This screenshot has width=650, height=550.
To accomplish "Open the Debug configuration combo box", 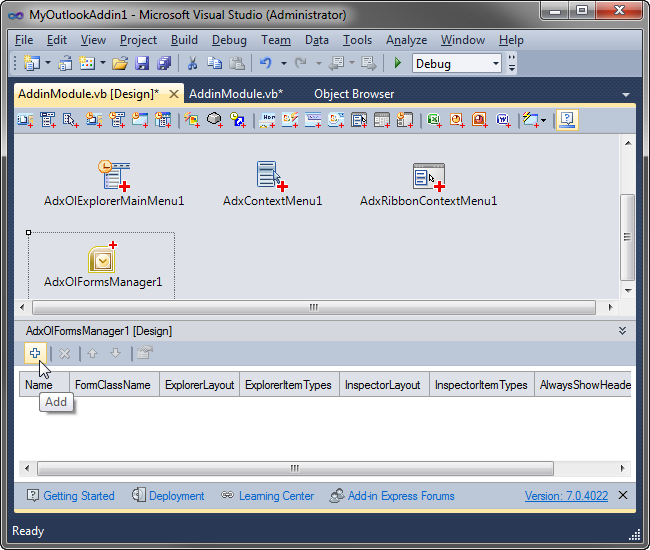I will coord(456,64).
